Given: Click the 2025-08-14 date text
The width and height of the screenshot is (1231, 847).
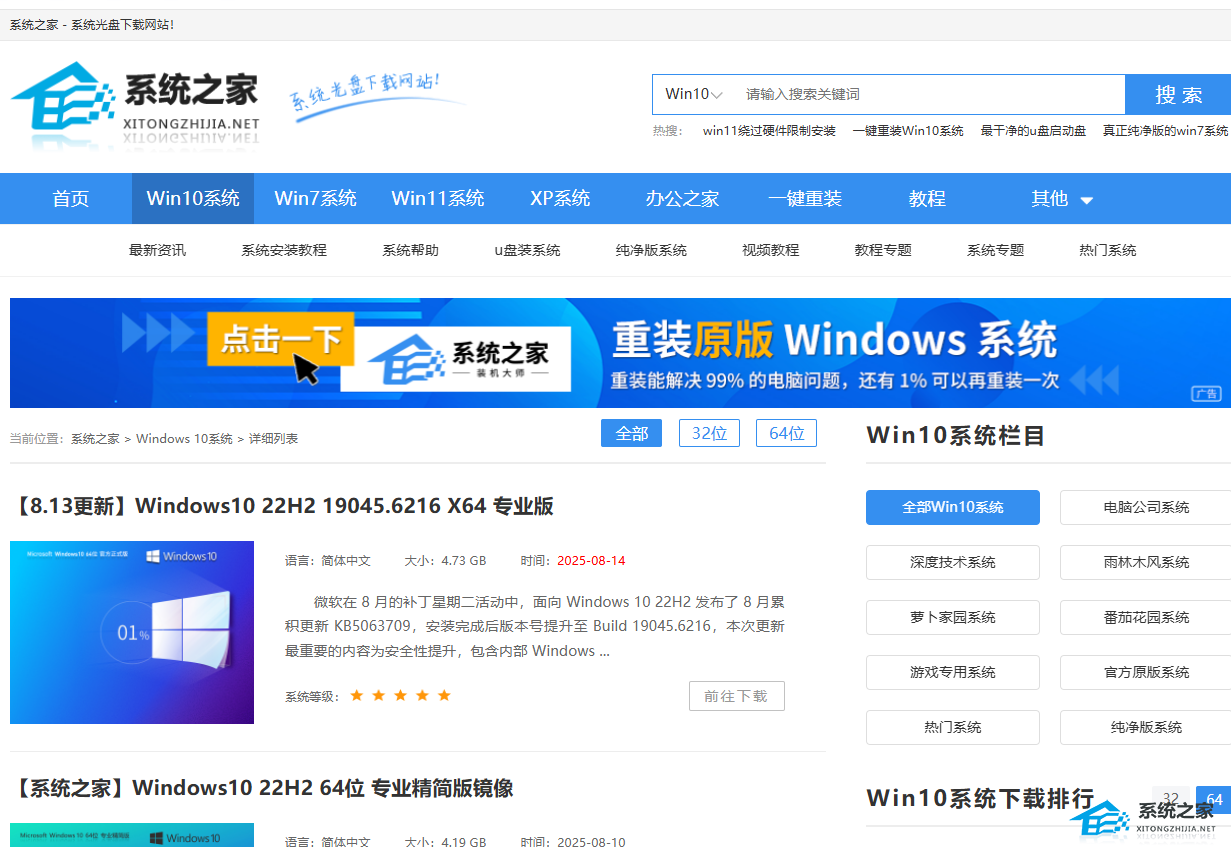Looking at the screenshot, I should click(591, 560).
